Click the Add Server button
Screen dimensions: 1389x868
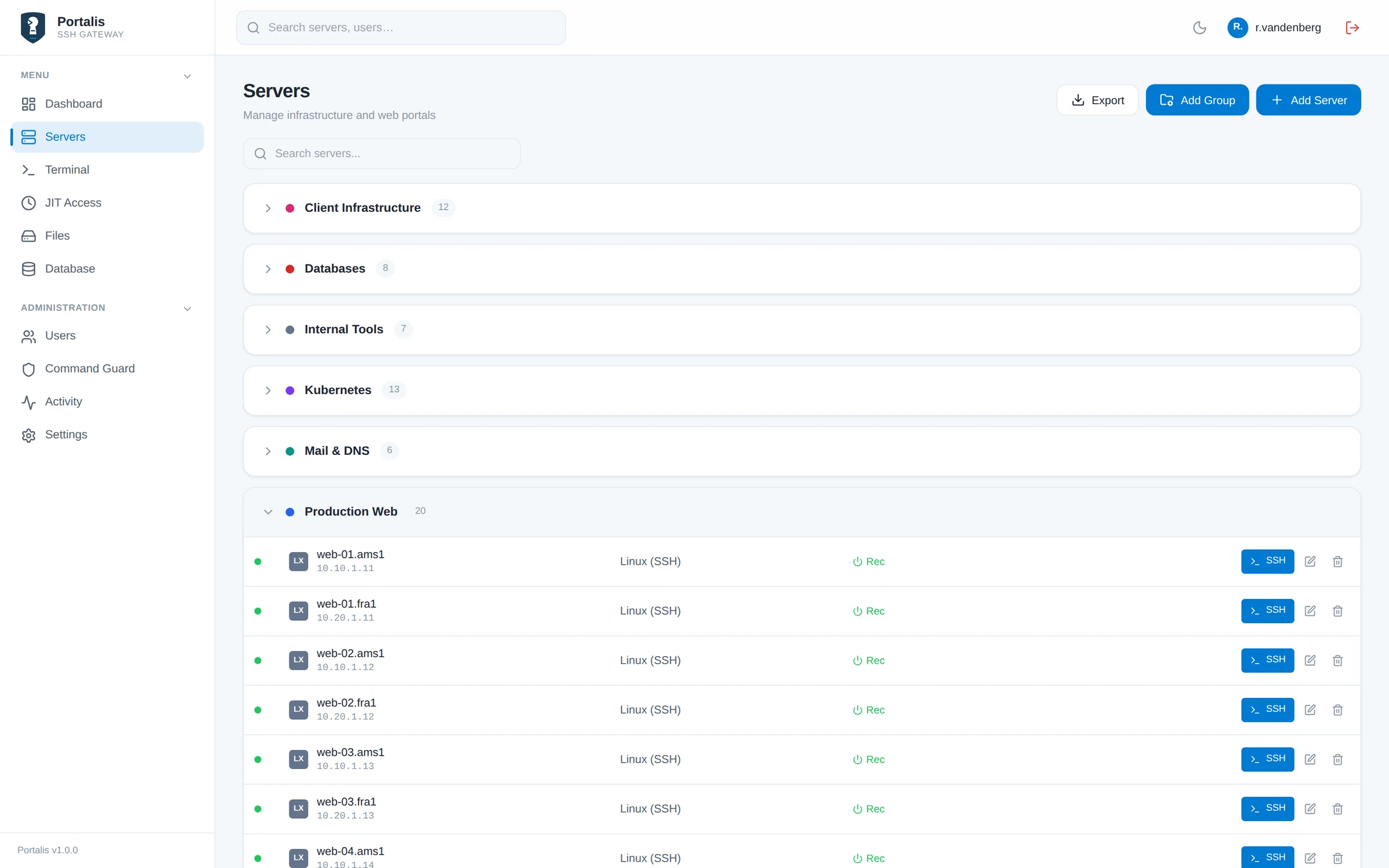pyautogui.click(x=1308, y=100)
